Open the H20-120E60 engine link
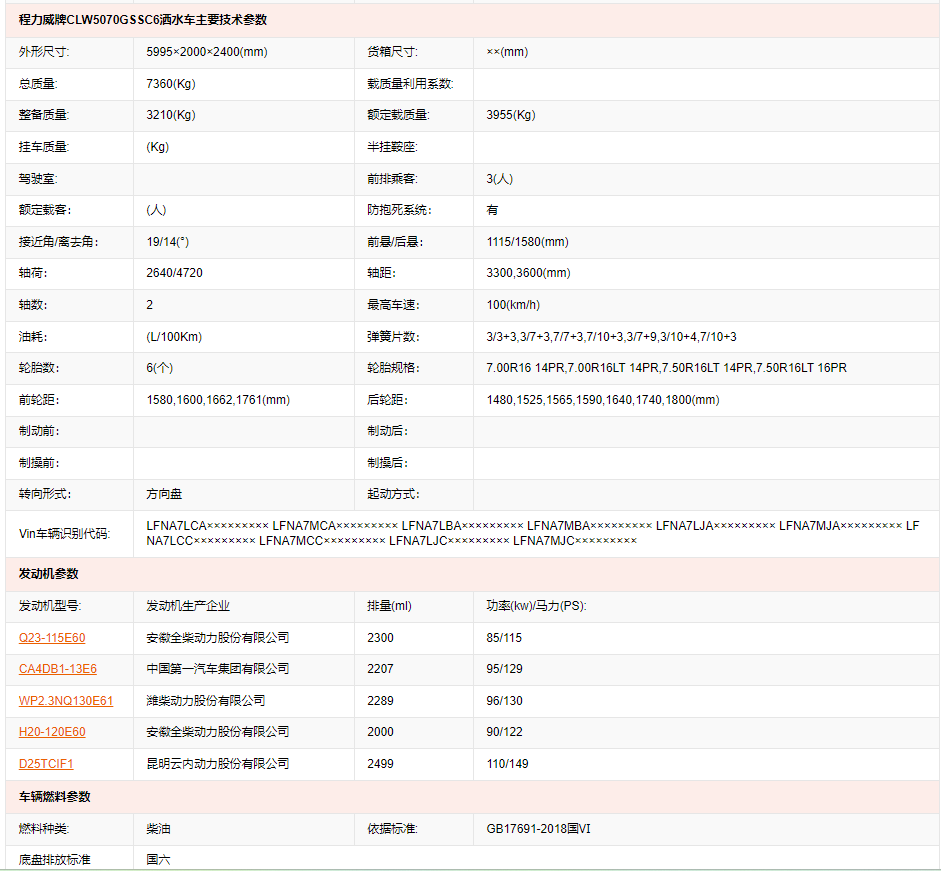The width and height of the screenshot is (941, 871). 52,732
